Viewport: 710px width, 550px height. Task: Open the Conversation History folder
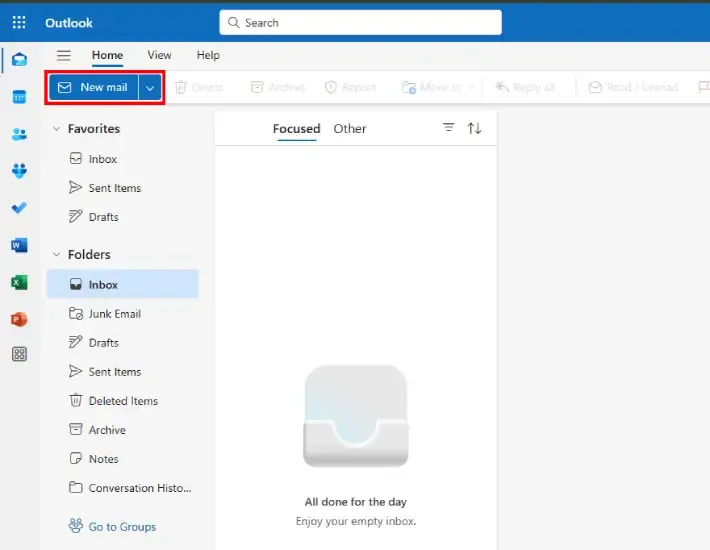122,488
